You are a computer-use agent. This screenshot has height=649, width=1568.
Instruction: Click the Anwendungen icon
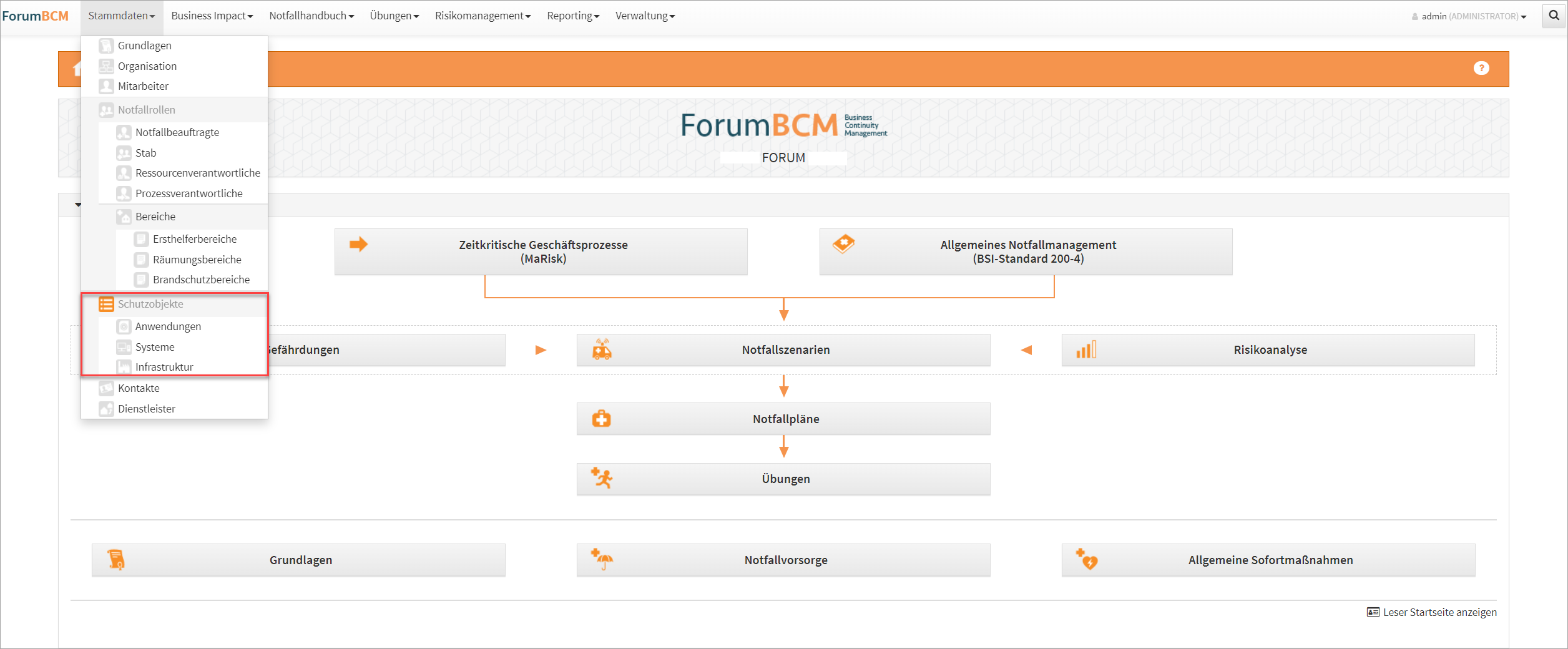tap(124, 326)
